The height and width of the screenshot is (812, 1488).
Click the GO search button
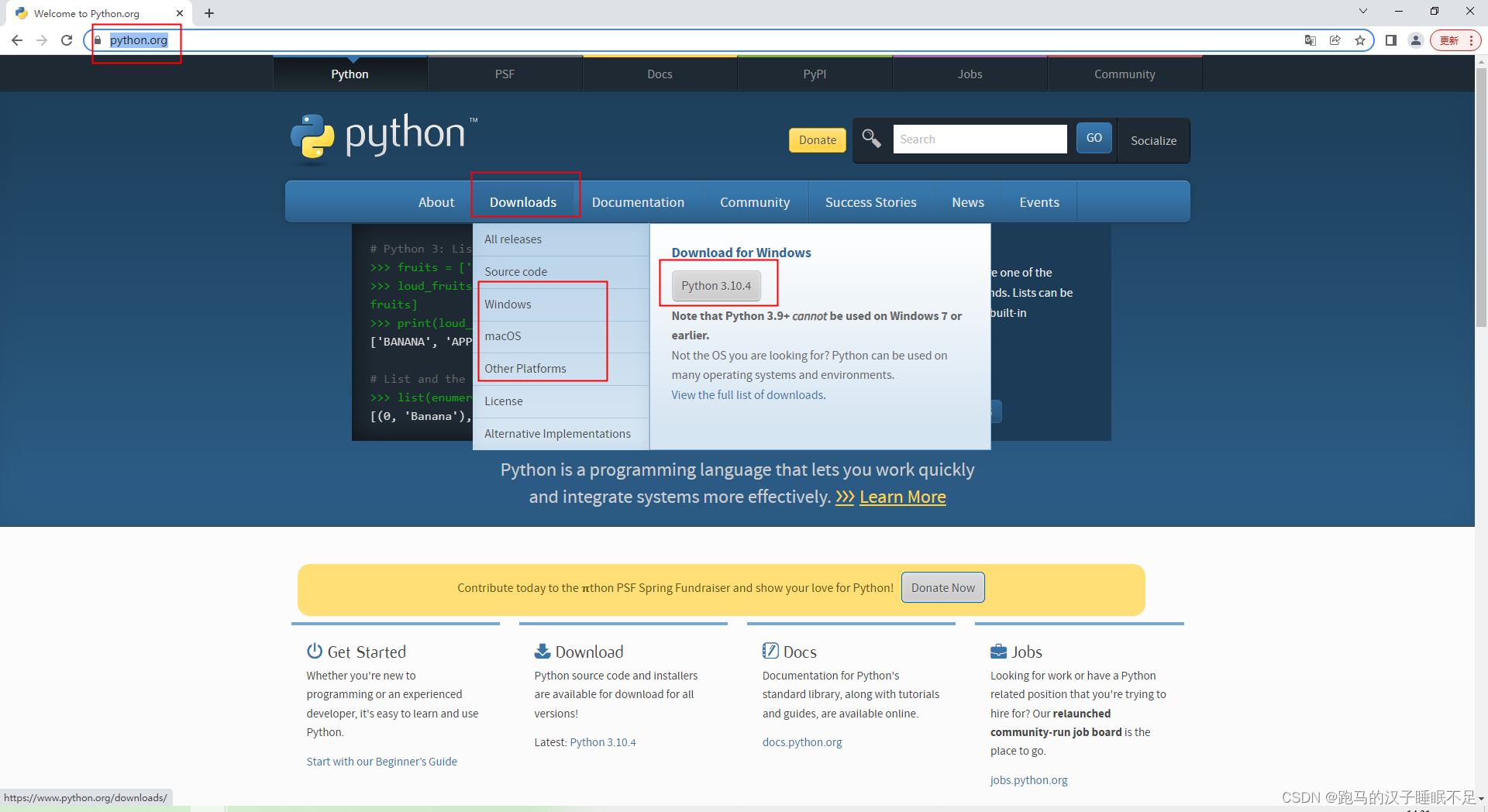click(x=1094, y=138)
